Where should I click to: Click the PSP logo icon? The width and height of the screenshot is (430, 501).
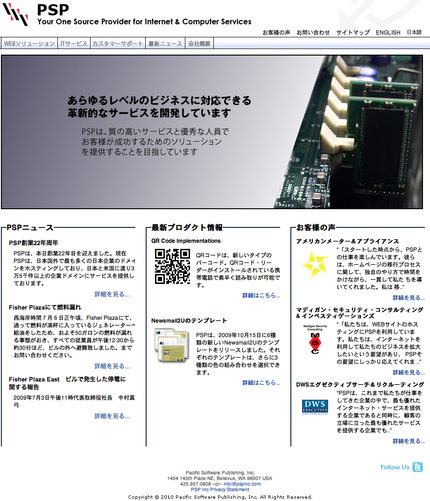pyautogui.click(x=16, y=14)
